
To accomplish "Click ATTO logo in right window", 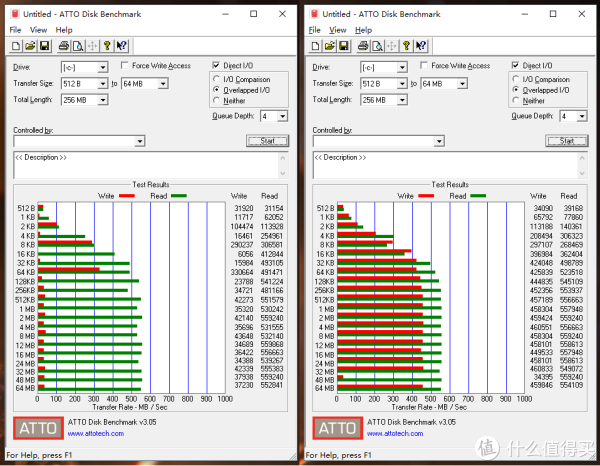I will (x=338, y=428).
